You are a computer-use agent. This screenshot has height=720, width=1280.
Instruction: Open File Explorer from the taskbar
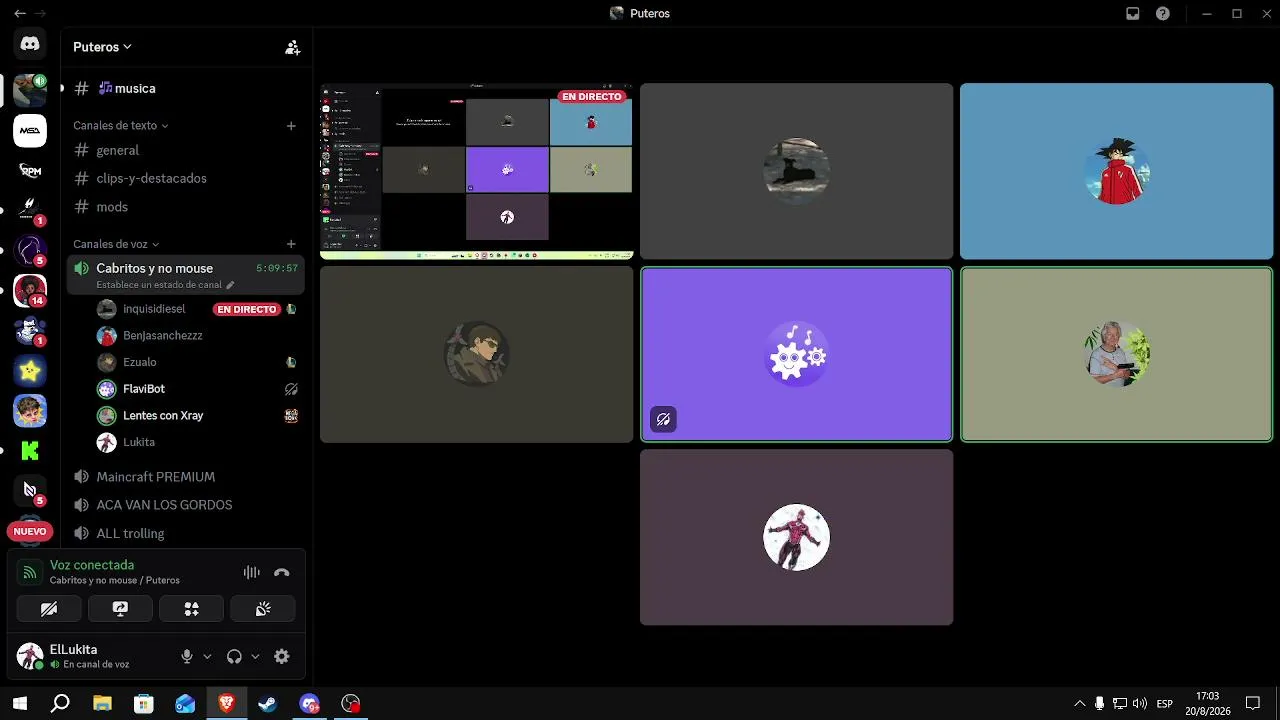[102, 703]
